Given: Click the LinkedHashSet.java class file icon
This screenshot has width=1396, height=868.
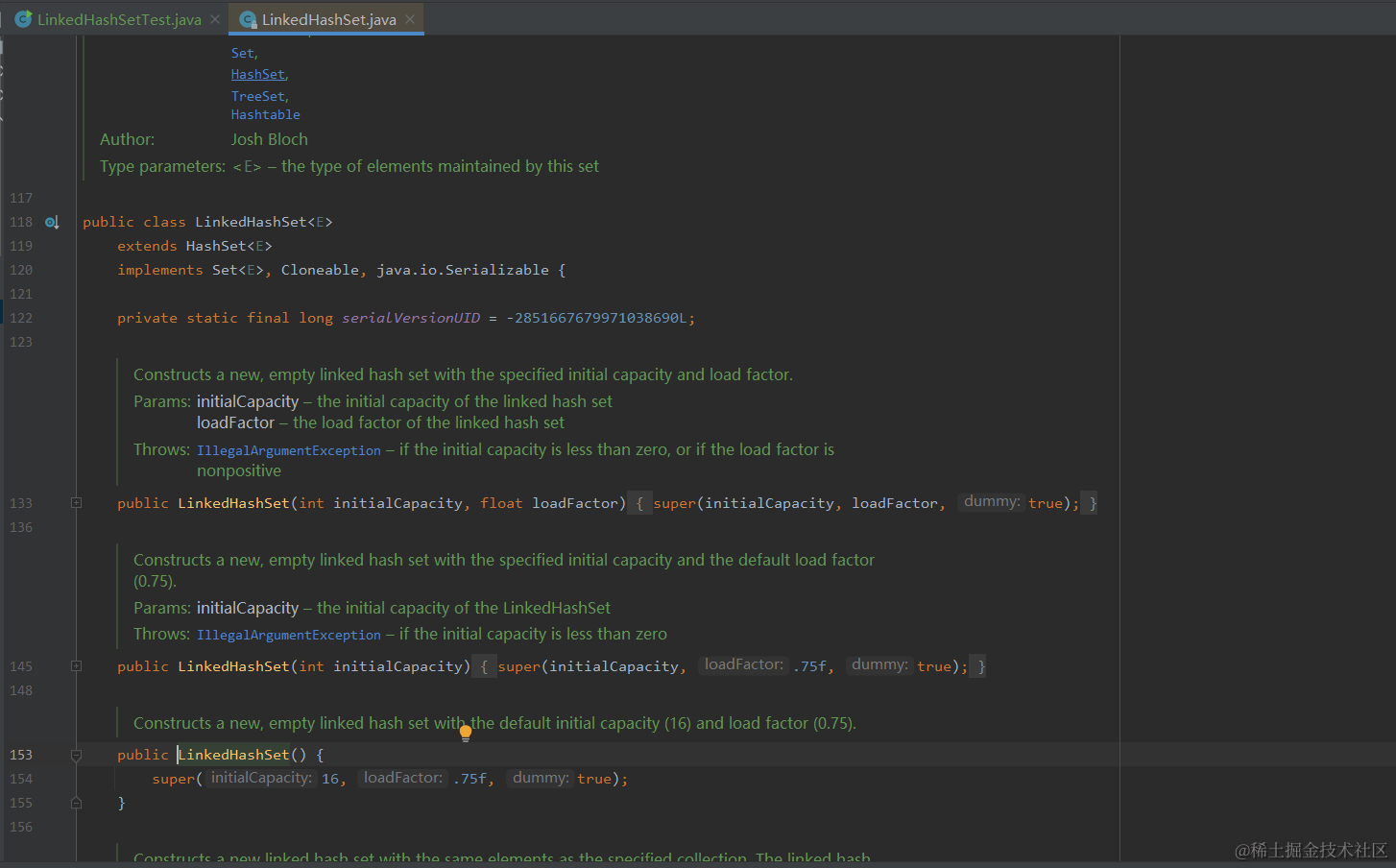Looking at the screenshot, I should (x=248, y=19).
